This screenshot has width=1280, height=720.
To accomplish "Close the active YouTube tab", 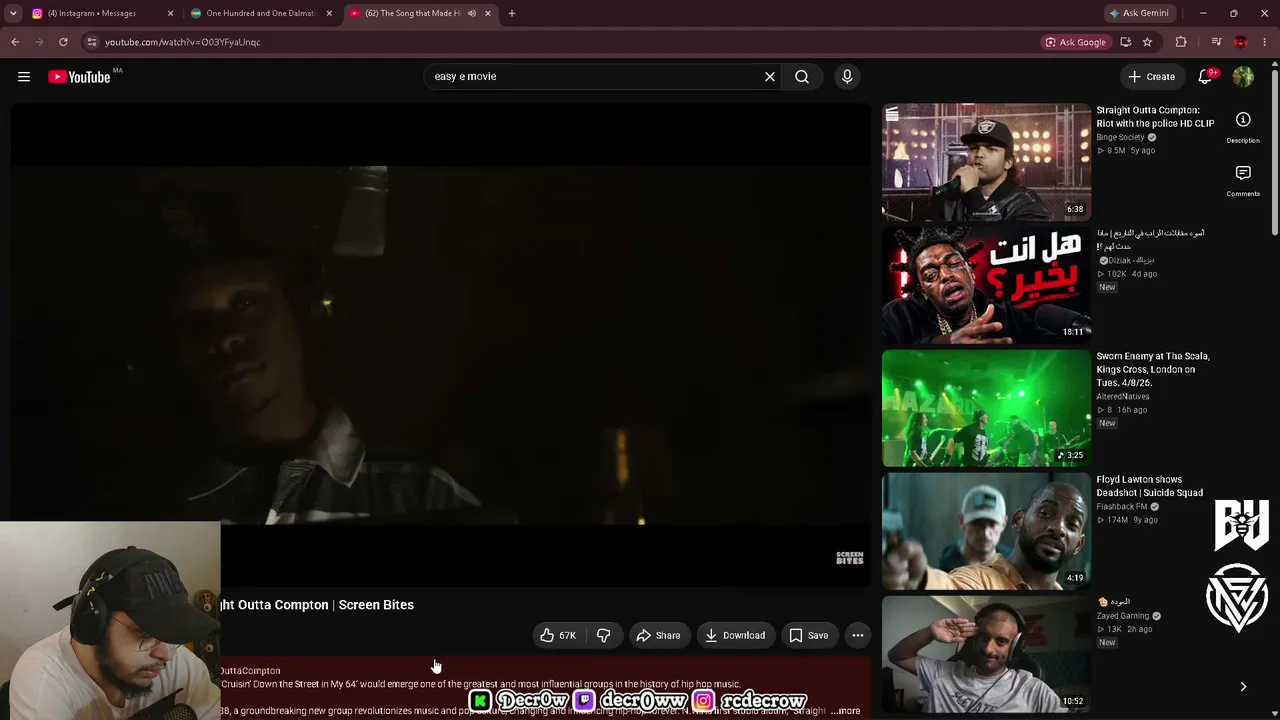I will pyautogui.click(x=488, y=14).
